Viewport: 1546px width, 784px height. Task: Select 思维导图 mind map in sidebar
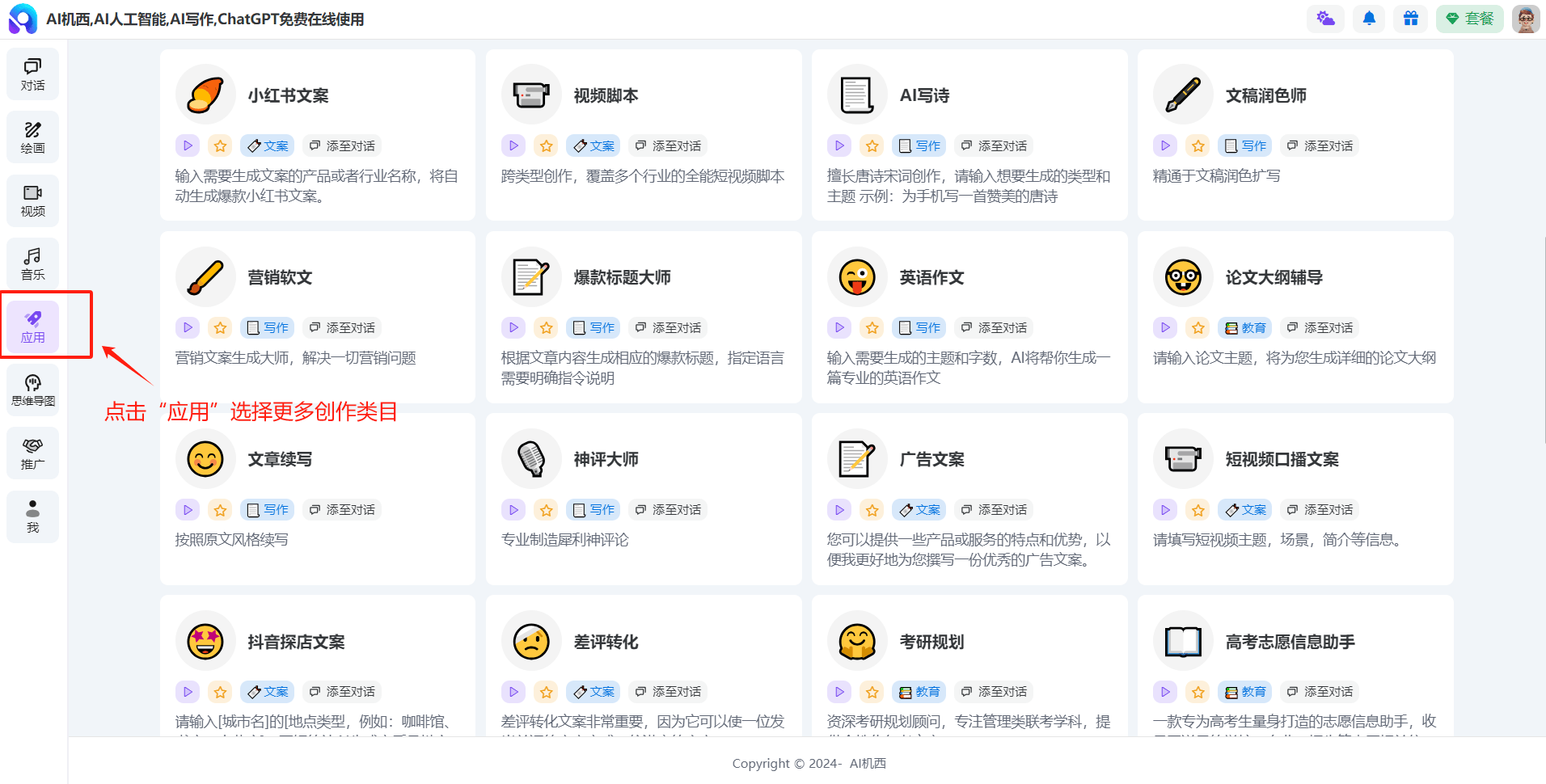tap(32, 390)
